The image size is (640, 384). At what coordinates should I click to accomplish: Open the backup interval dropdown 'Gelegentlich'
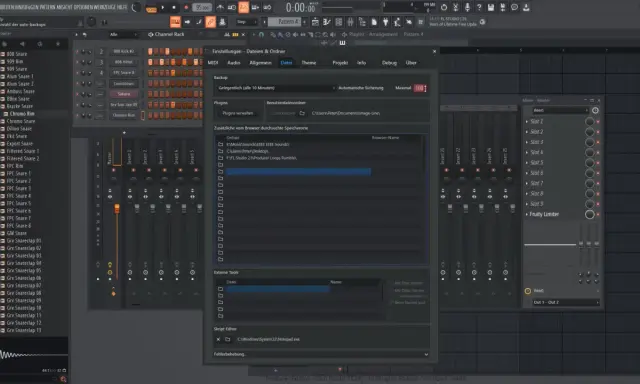[276, 88]
